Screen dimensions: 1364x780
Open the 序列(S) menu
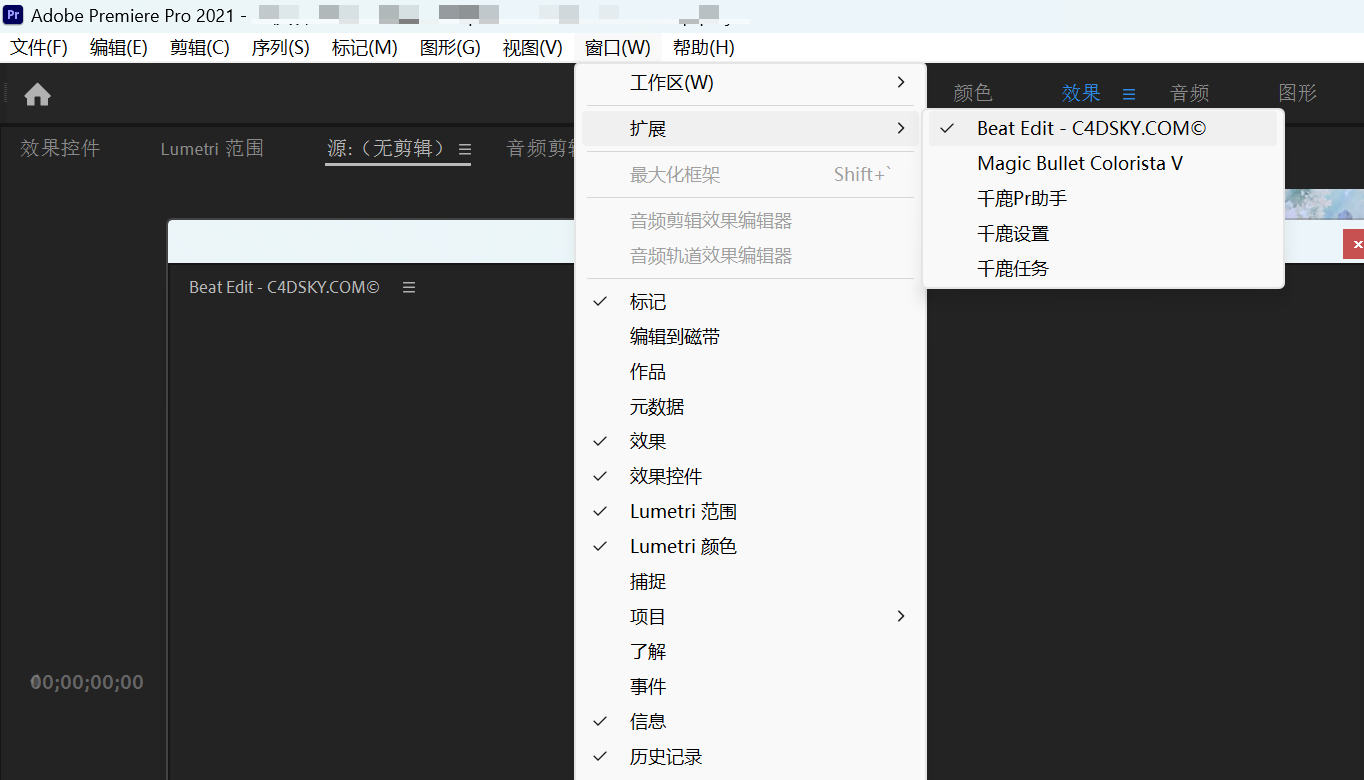coord(280,47)
